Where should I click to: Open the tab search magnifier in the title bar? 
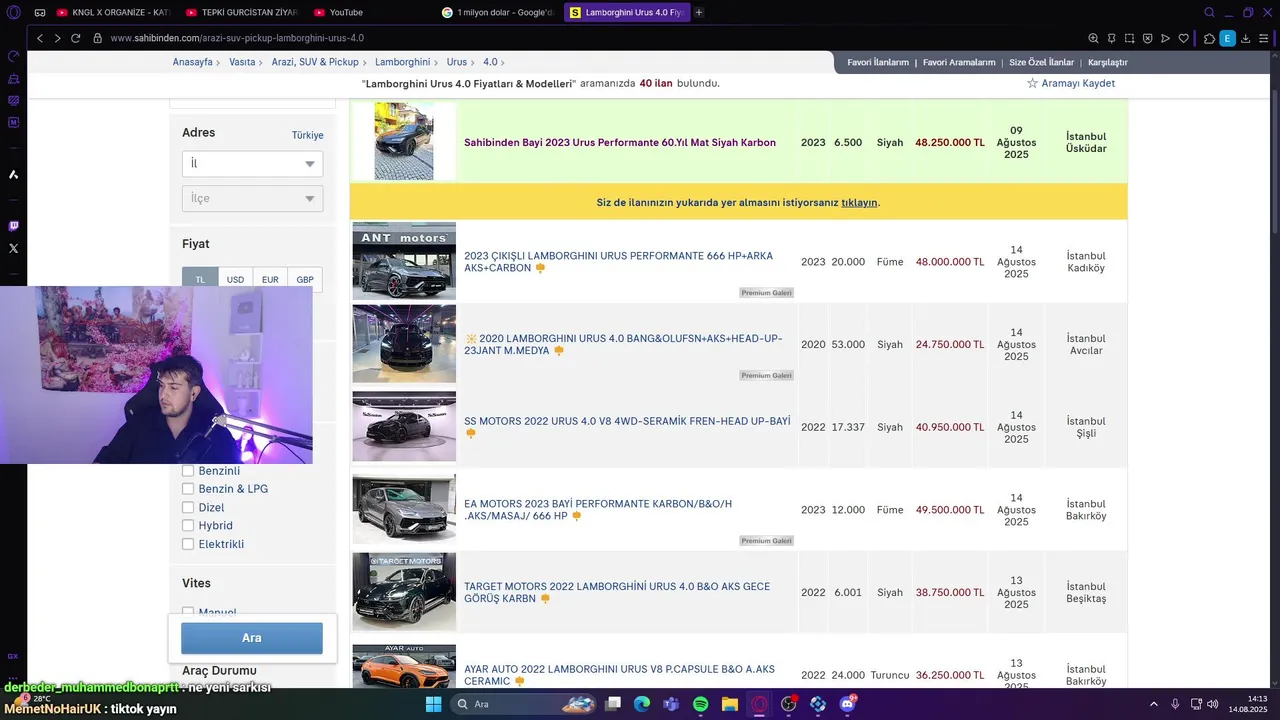1209,12
